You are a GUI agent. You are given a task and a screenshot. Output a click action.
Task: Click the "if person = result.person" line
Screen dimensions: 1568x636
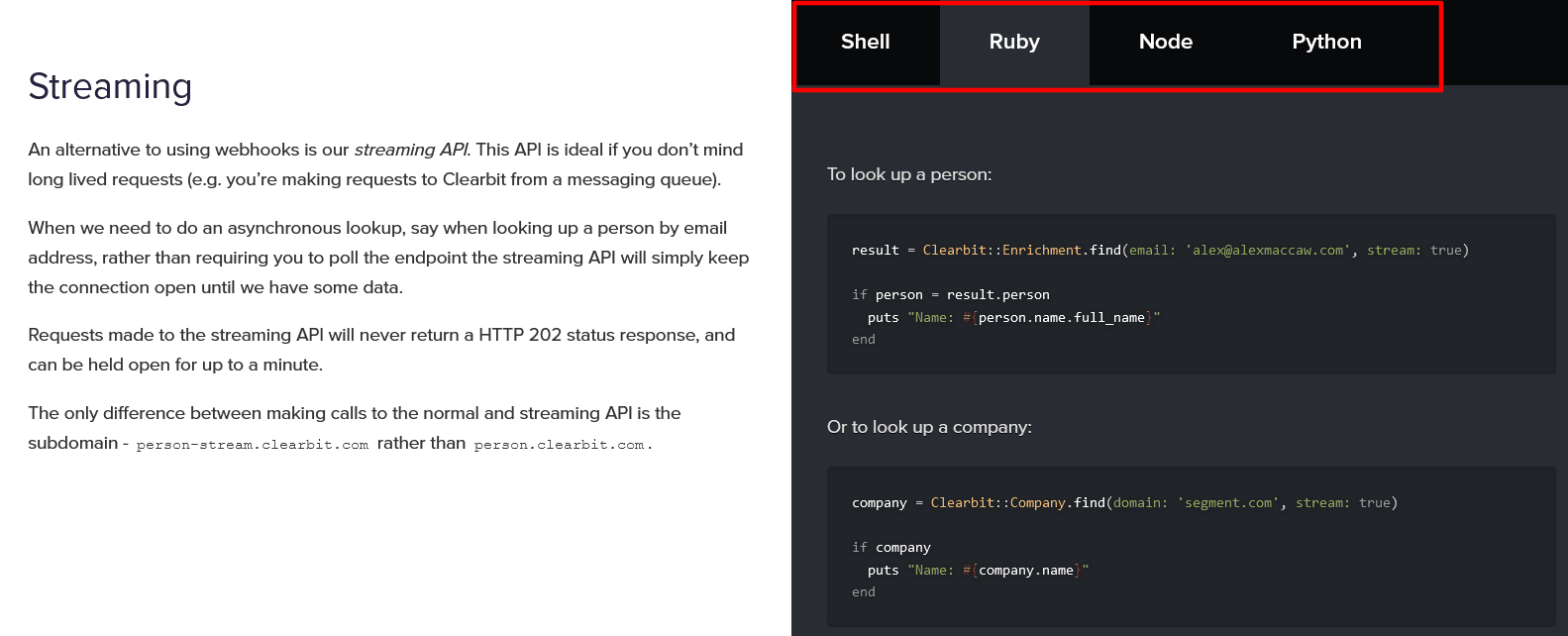pyautogui.click(x=950, y=295)
